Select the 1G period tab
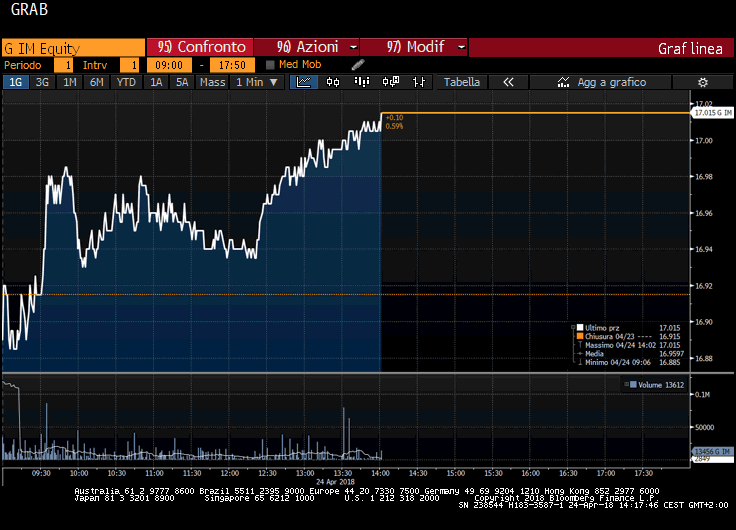The image size is (736, 530). pos(15,82)
